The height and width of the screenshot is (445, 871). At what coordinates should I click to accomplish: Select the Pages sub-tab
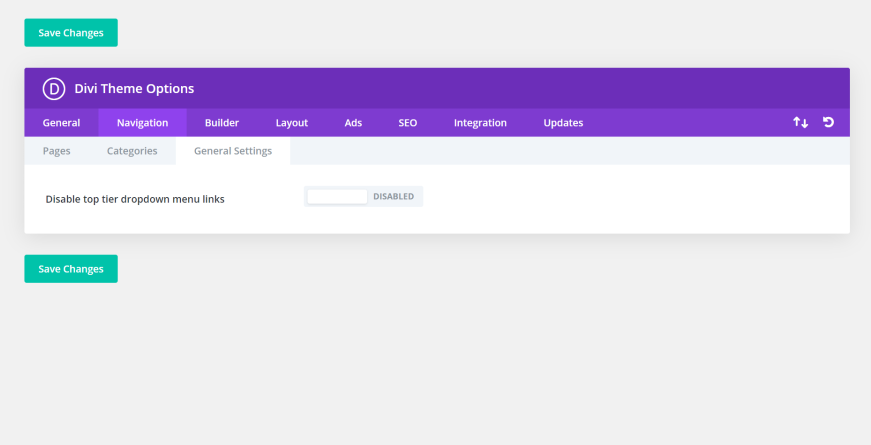(57, 151)
